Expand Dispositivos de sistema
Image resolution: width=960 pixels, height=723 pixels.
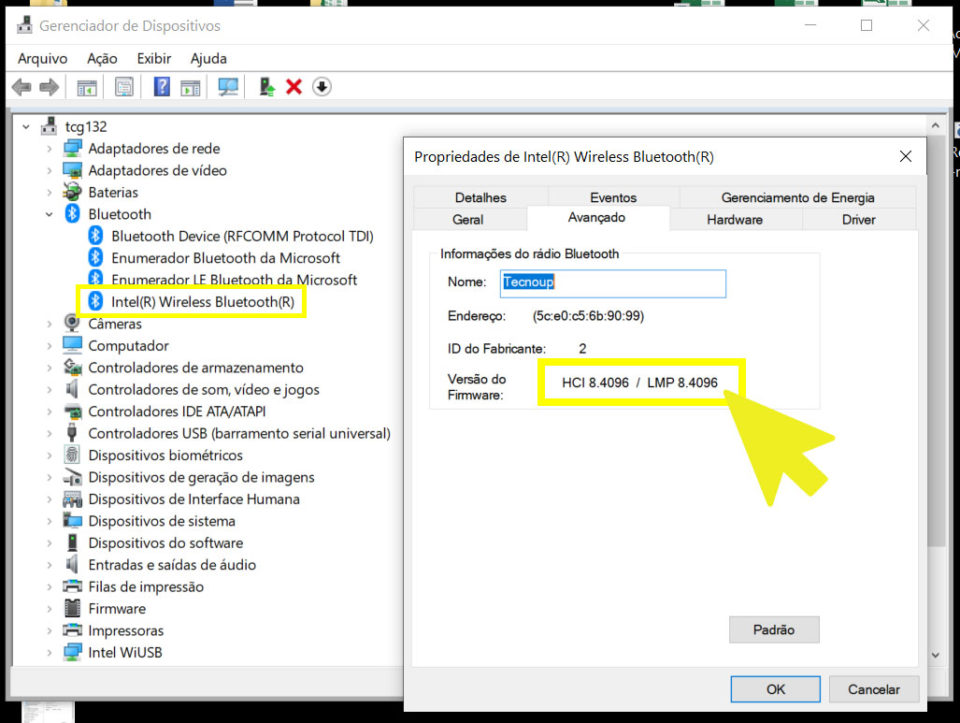pos(49,521)
